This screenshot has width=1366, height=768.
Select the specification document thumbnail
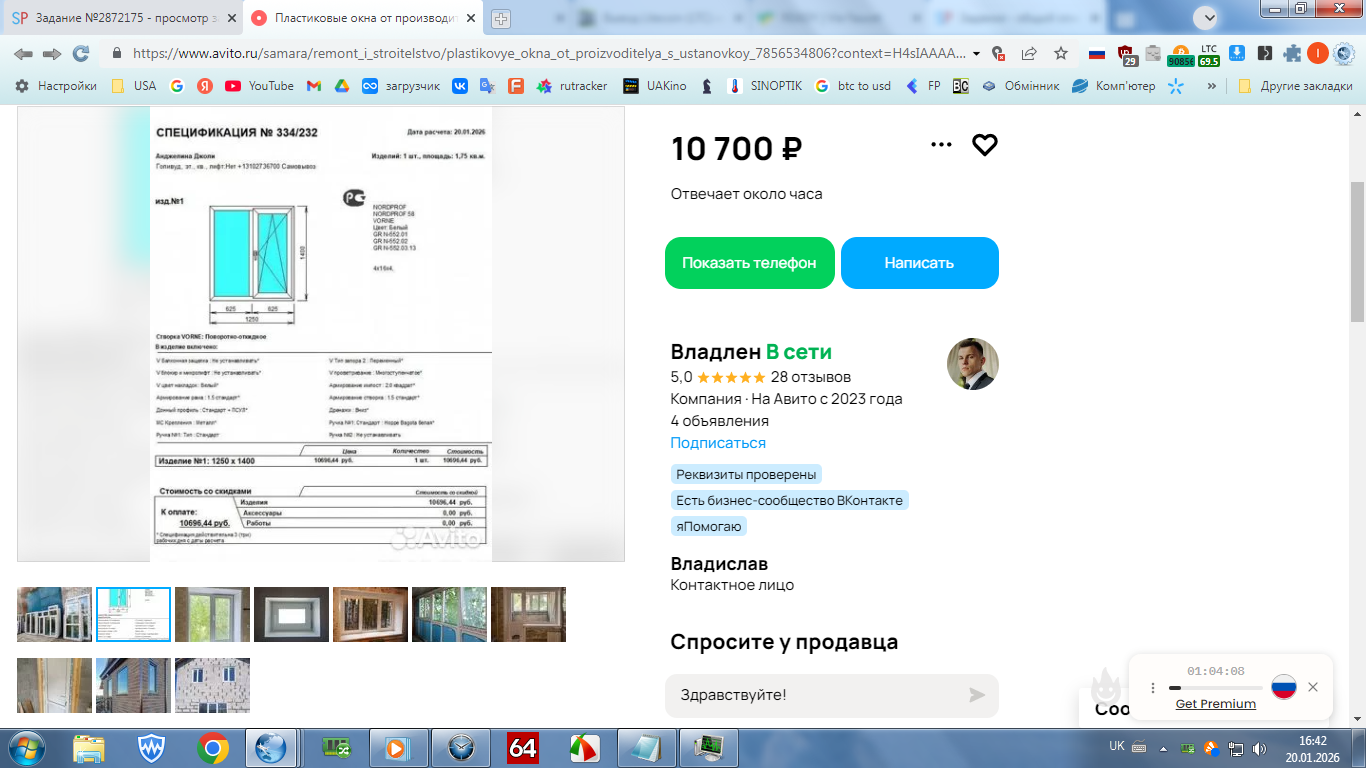pyautogui.click(x=133, y=614)
